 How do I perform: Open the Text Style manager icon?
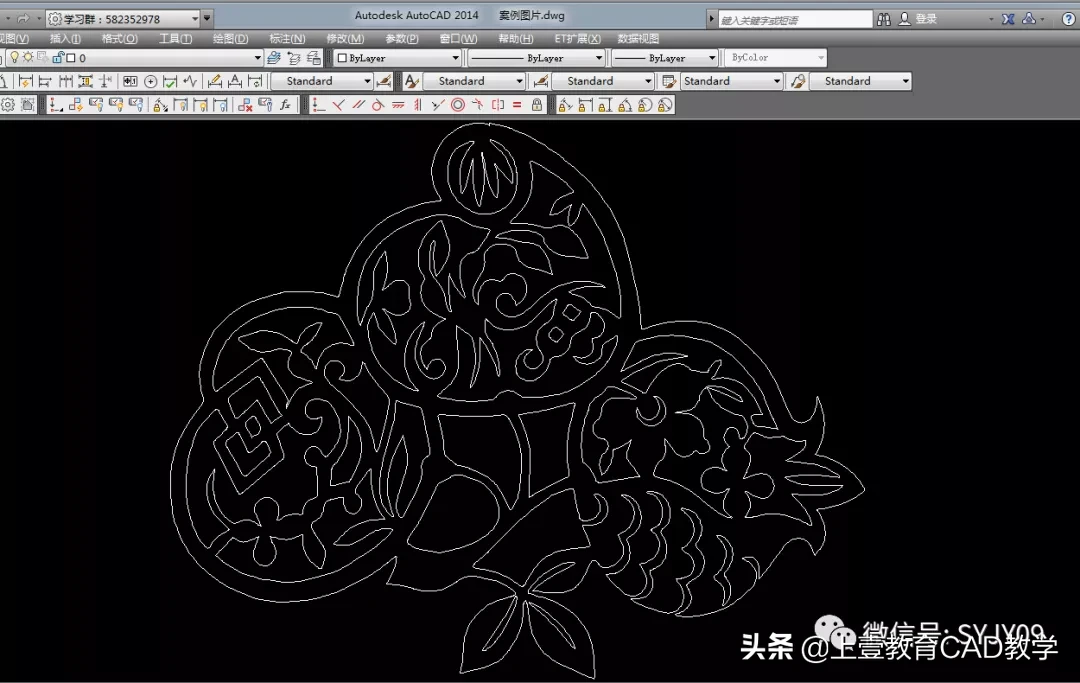pos(411,81)
